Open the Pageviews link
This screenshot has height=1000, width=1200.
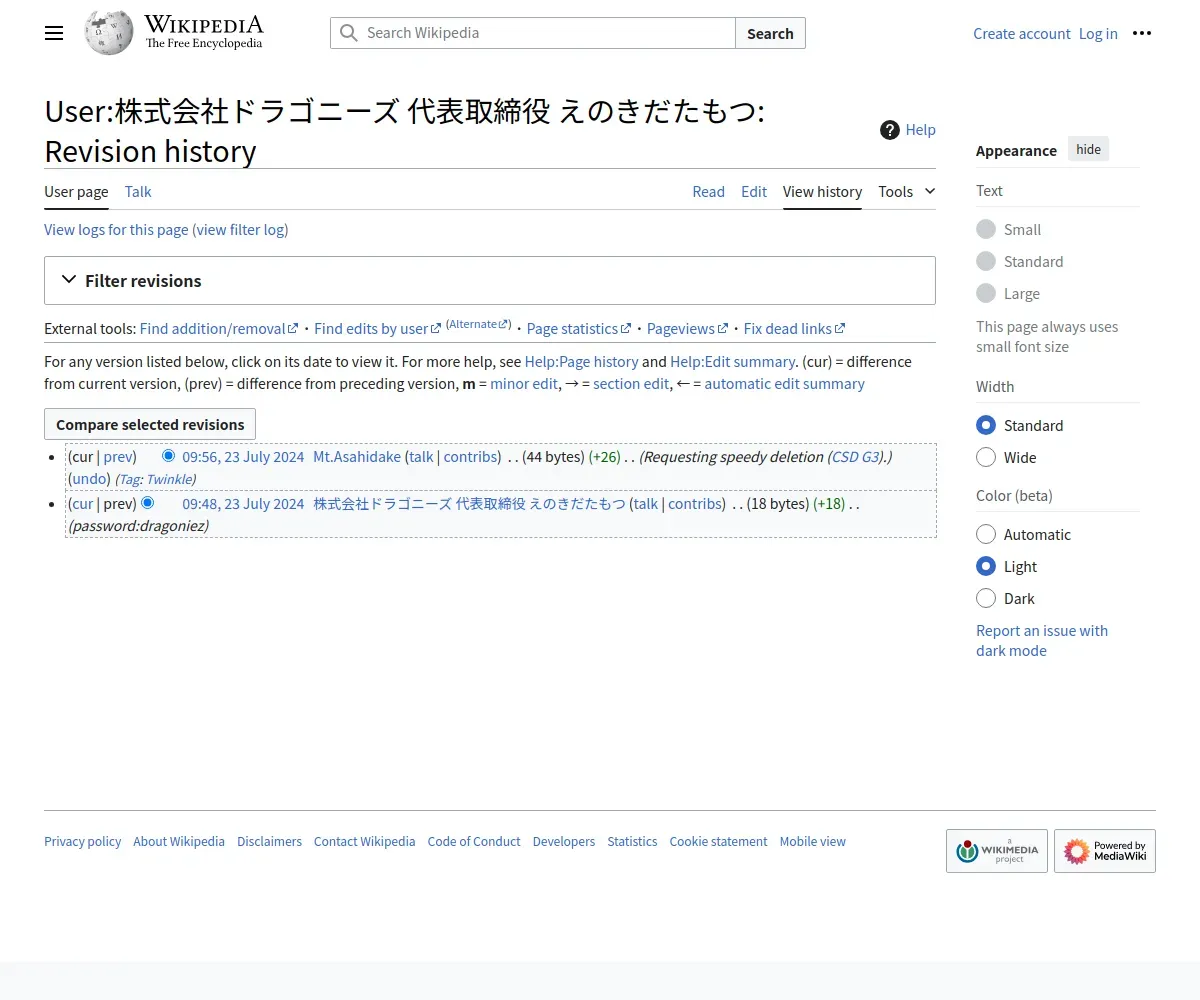(687, 328)
